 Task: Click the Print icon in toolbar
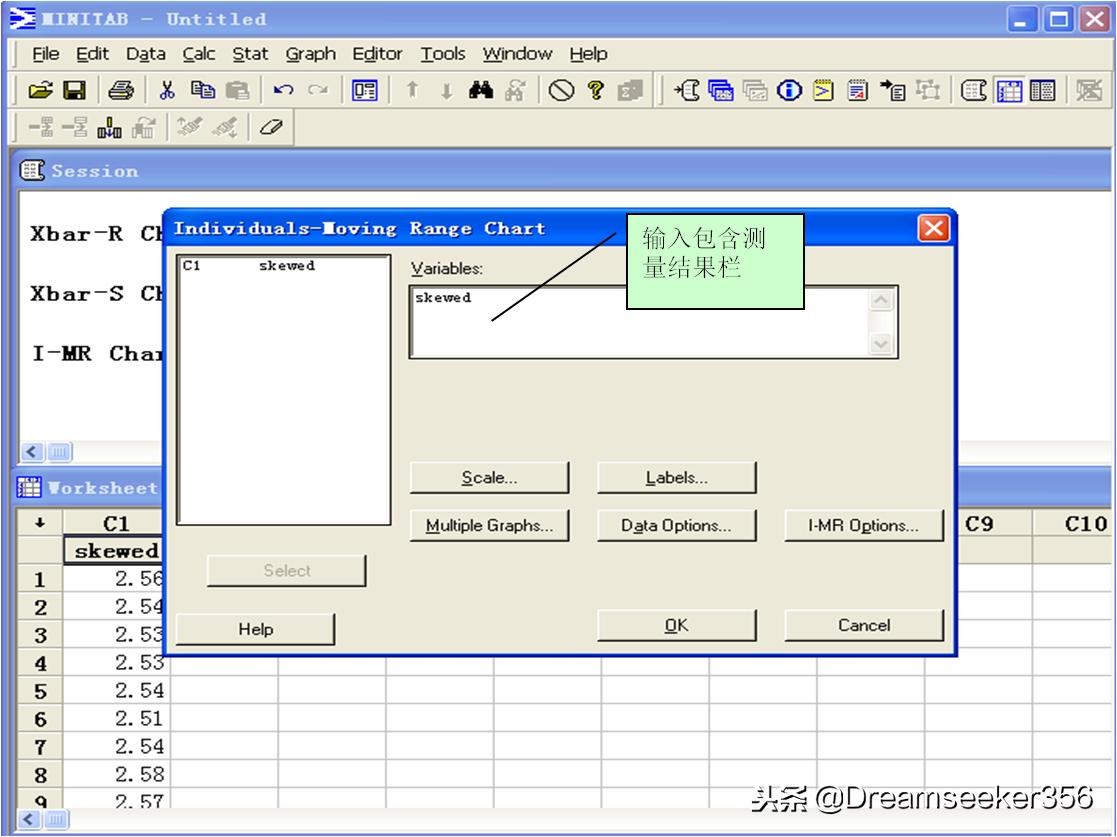point(121,90)
